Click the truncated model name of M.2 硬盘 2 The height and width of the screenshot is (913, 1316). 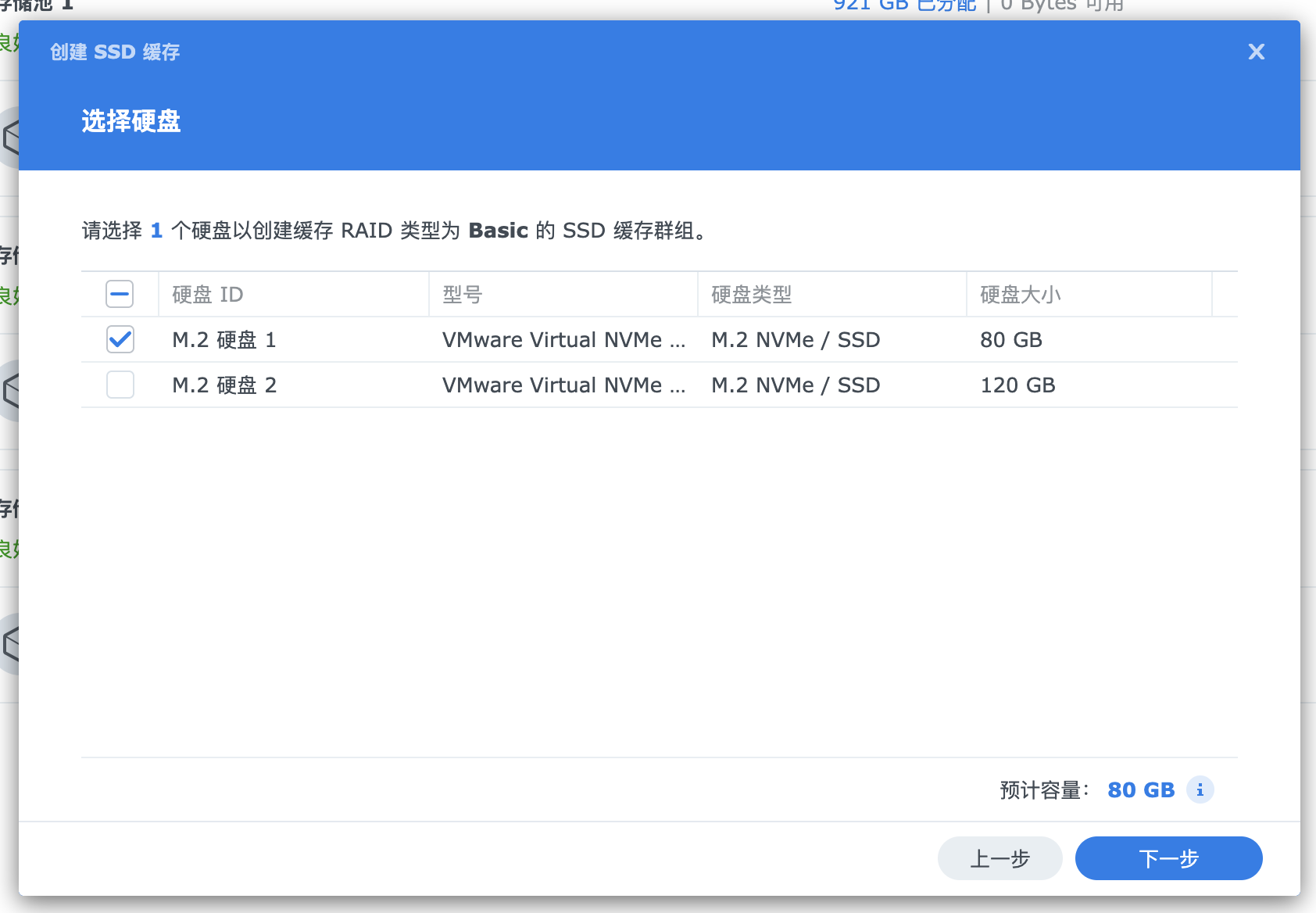point(563,385)
